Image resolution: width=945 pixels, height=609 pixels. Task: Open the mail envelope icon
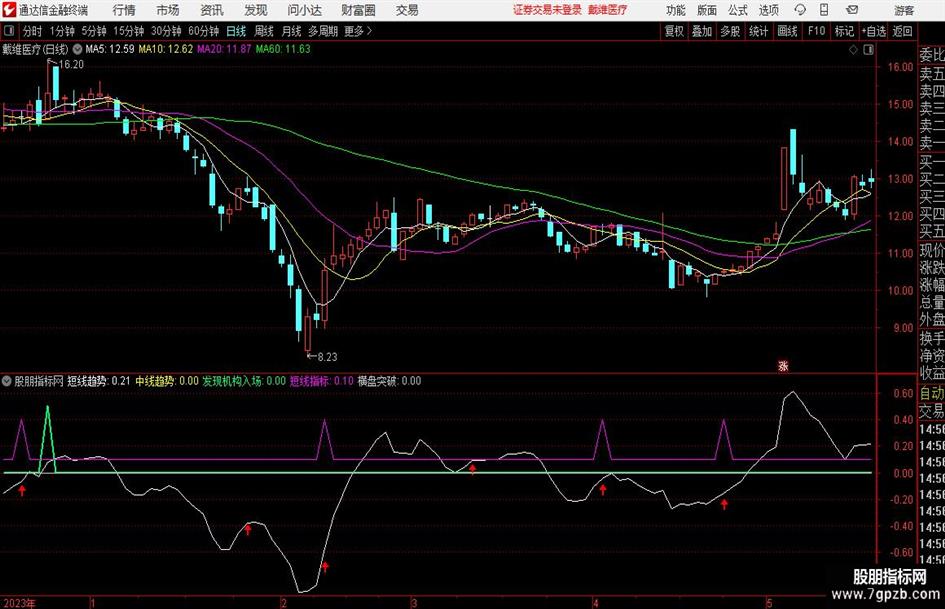852,10
